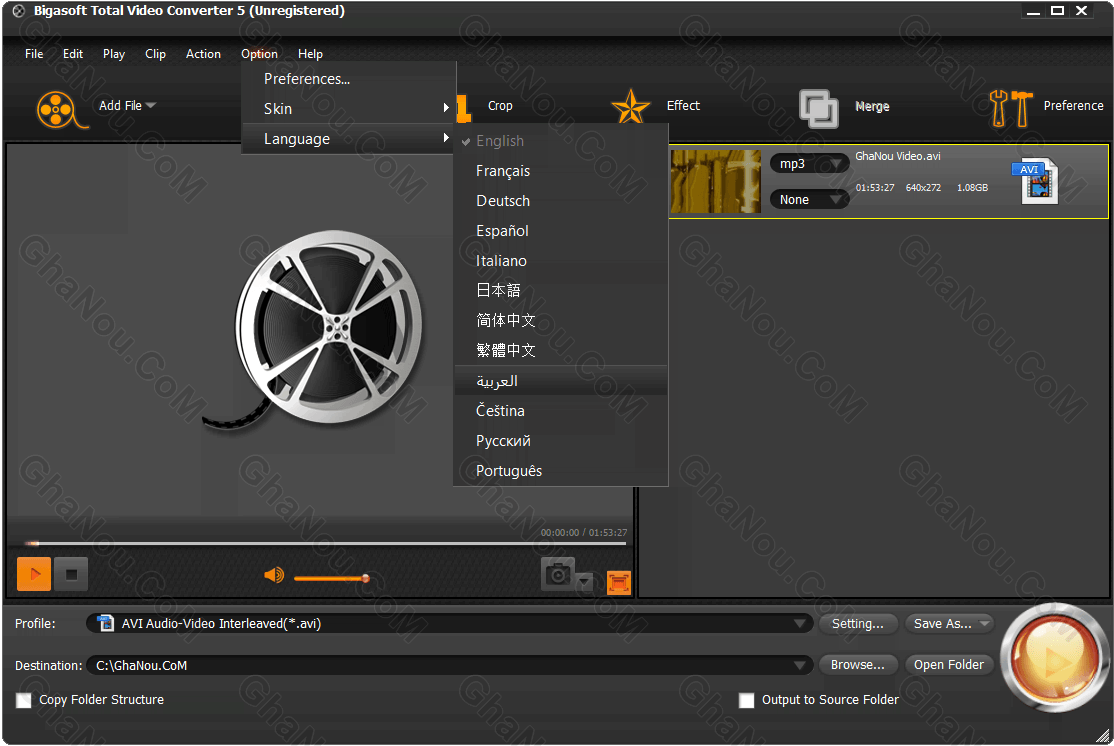Click the 01:53:27 duration in file row
Screen dimensions: 1114x746
click(x=875, y=188)
